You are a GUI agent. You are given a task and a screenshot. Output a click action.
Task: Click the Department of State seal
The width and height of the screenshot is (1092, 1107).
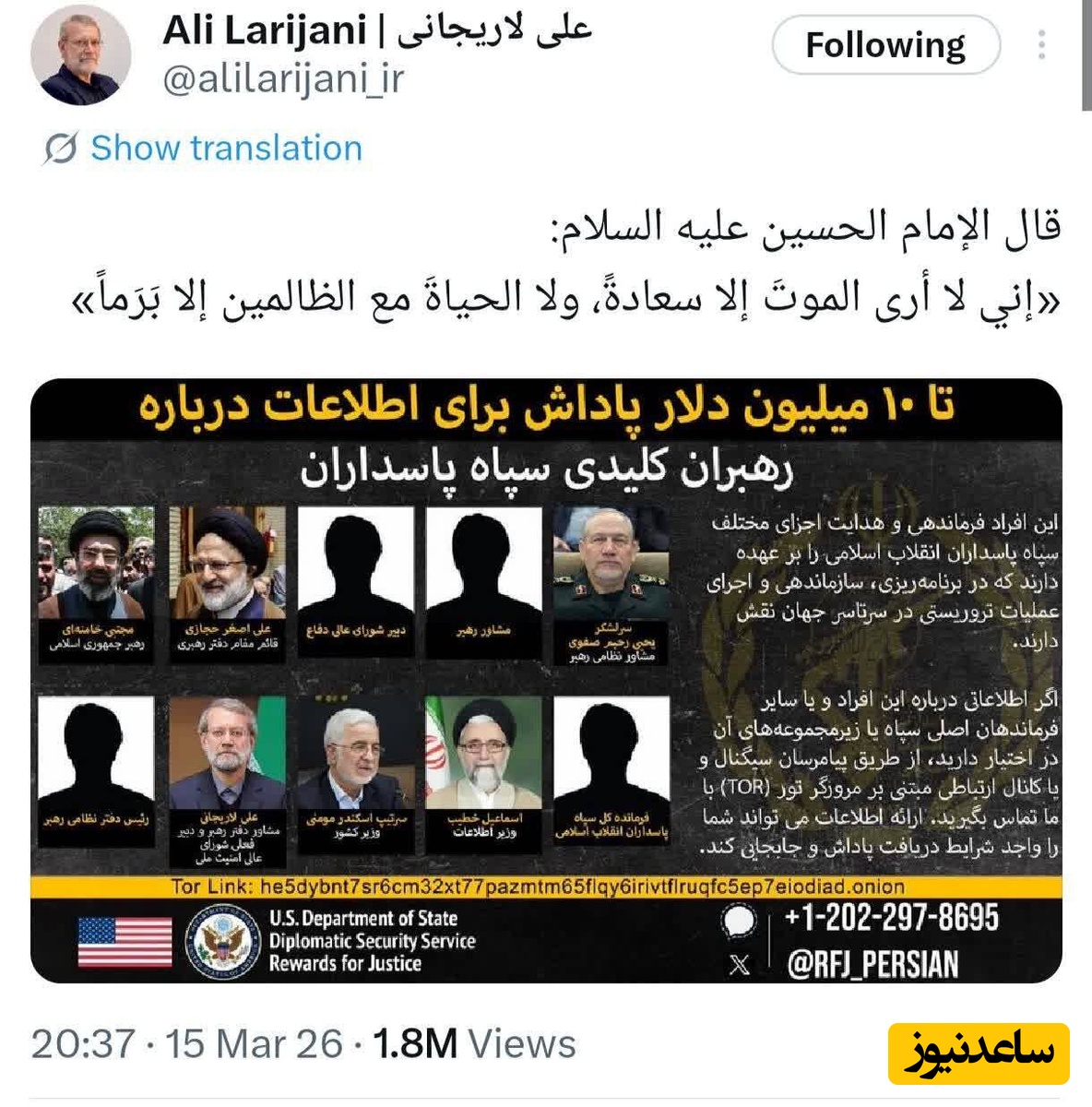click(x=221, y=941)
